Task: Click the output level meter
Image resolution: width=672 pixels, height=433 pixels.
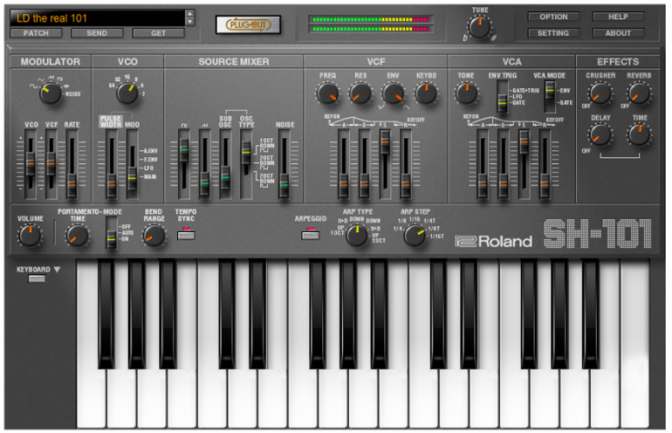Action: point(371,24)
